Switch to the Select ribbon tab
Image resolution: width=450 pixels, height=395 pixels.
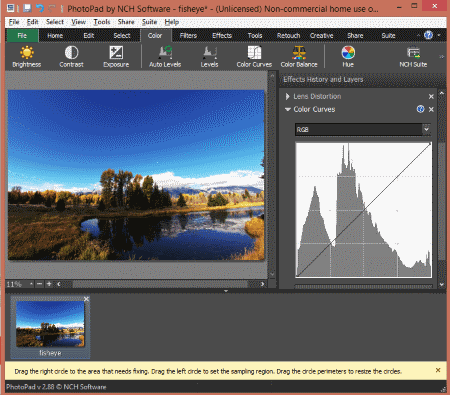122,35
